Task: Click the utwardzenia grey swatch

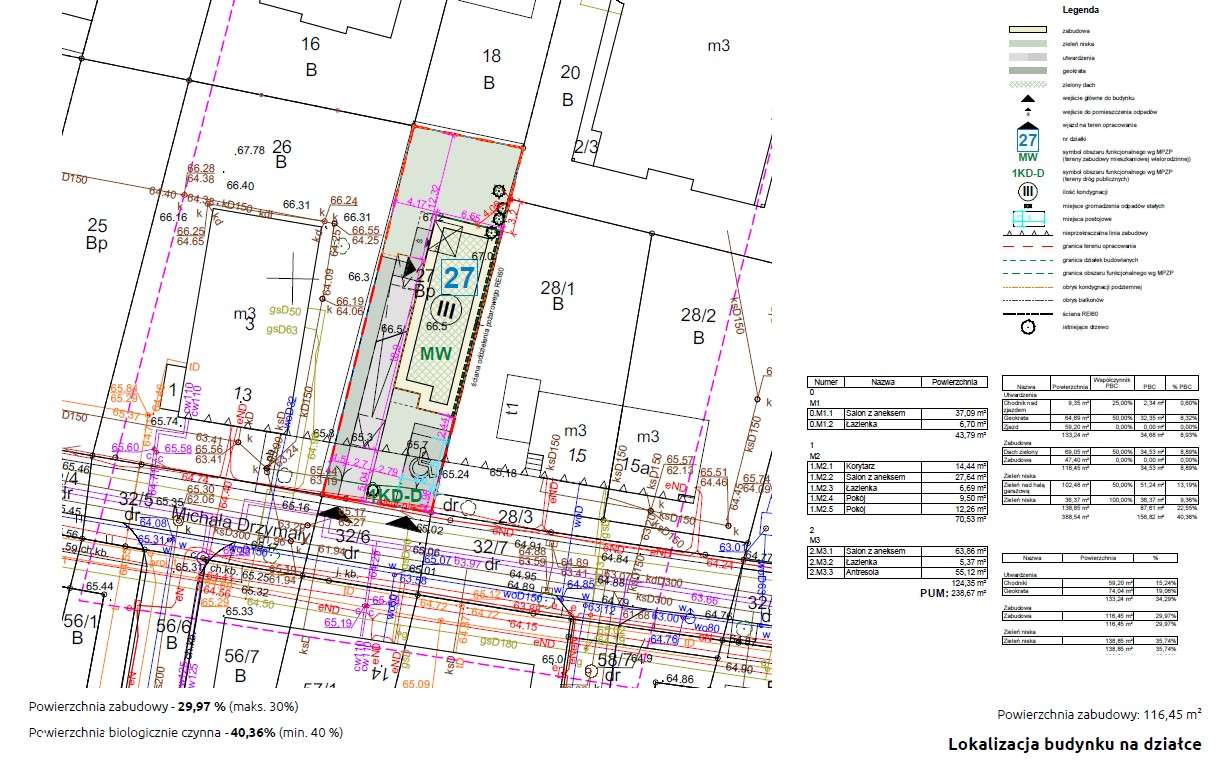Action: pyautogui.click(x=1028, y=57)
